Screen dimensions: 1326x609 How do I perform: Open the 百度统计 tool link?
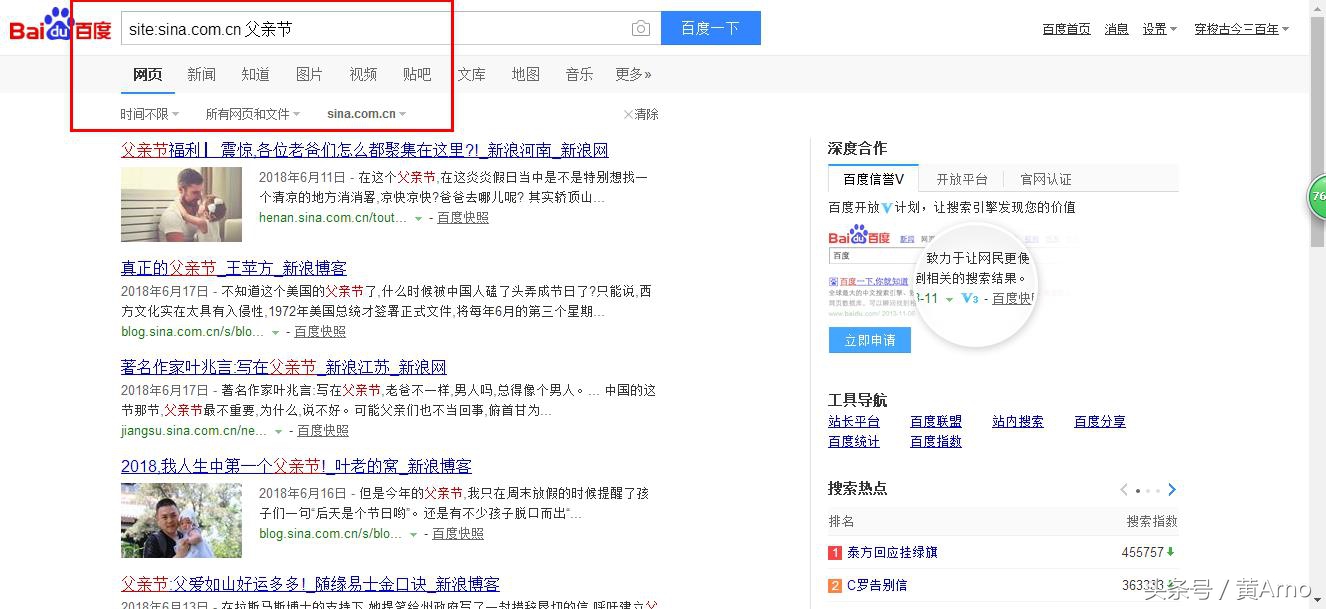(854, 441)
